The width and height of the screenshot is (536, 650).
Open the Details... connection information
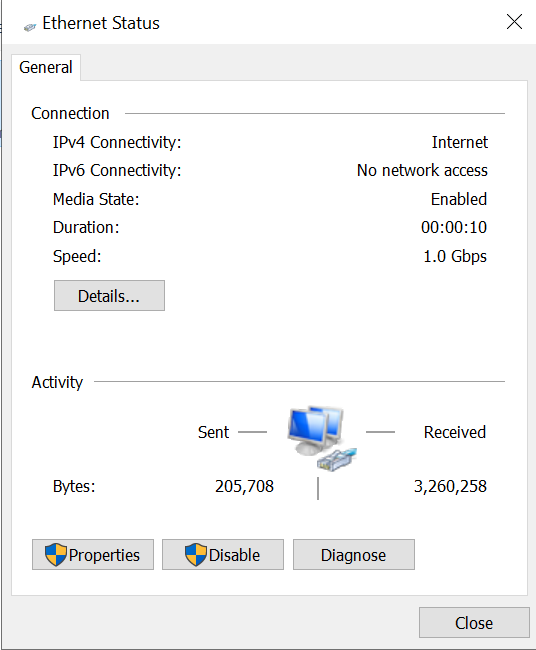coord(109,296)
